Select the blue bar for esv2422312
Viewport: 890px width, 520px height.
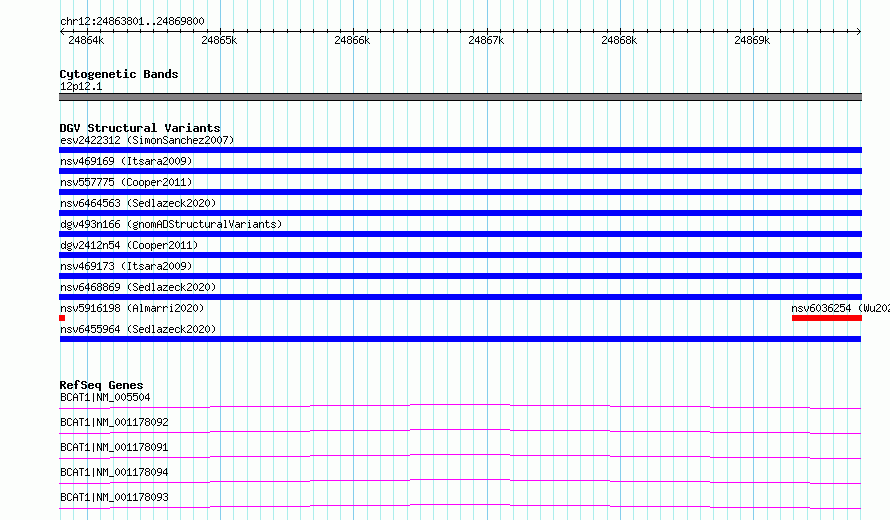tap(460, 150)
